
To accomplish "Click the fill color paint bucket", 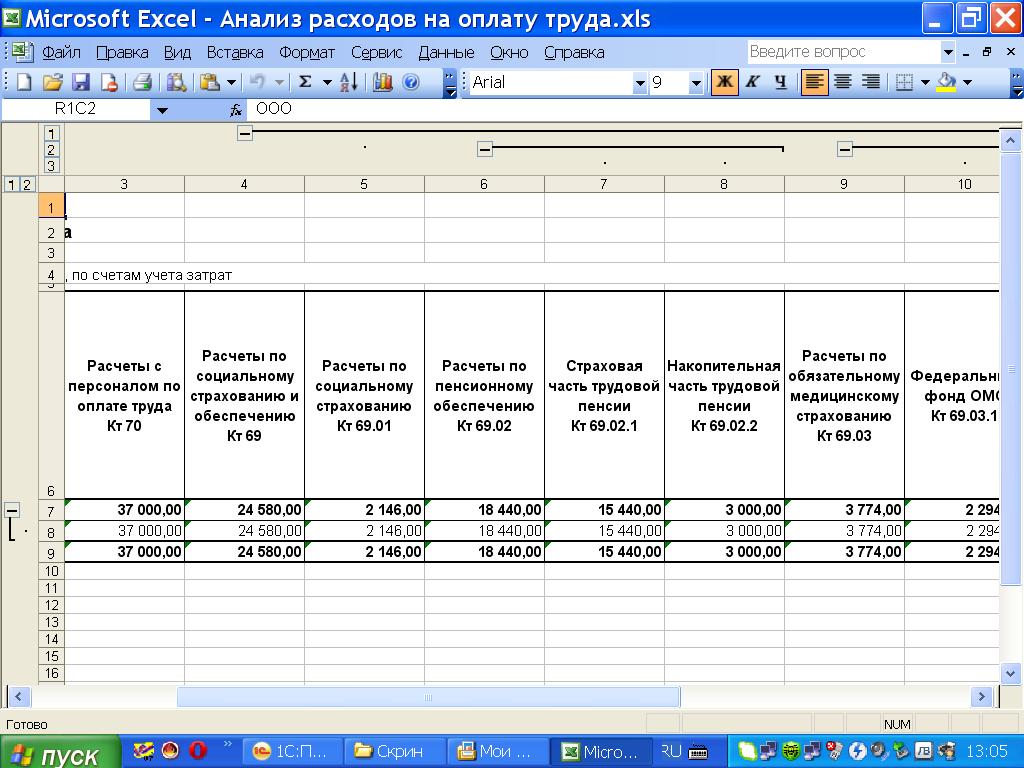I will (946, 83).
